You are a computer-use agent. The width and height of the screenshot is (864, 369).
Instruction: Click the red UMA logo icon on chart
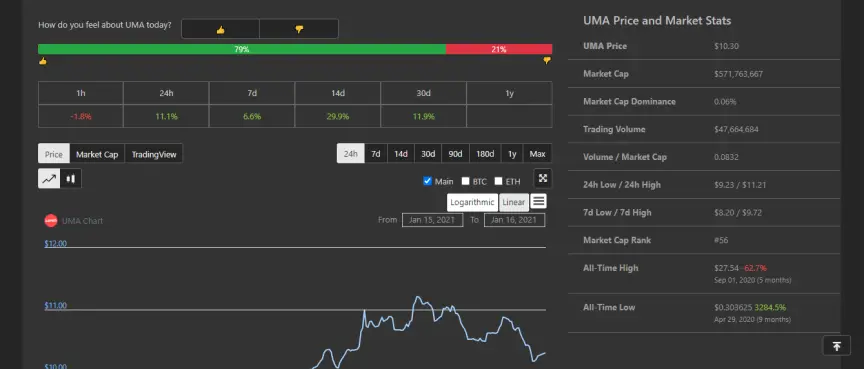pos(51,220)
